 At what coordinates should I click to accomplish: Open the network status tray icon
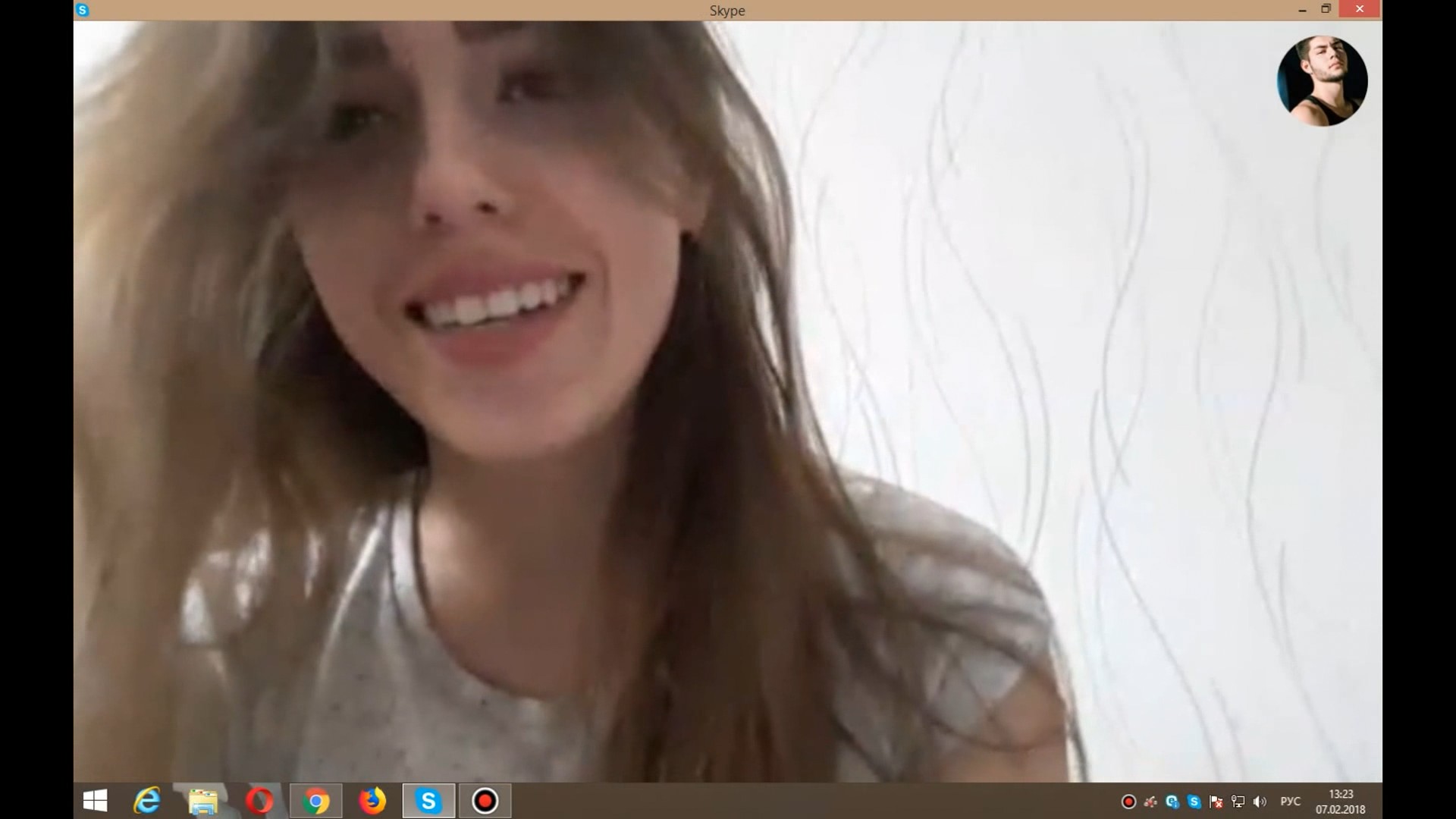tap(1238, 802)
